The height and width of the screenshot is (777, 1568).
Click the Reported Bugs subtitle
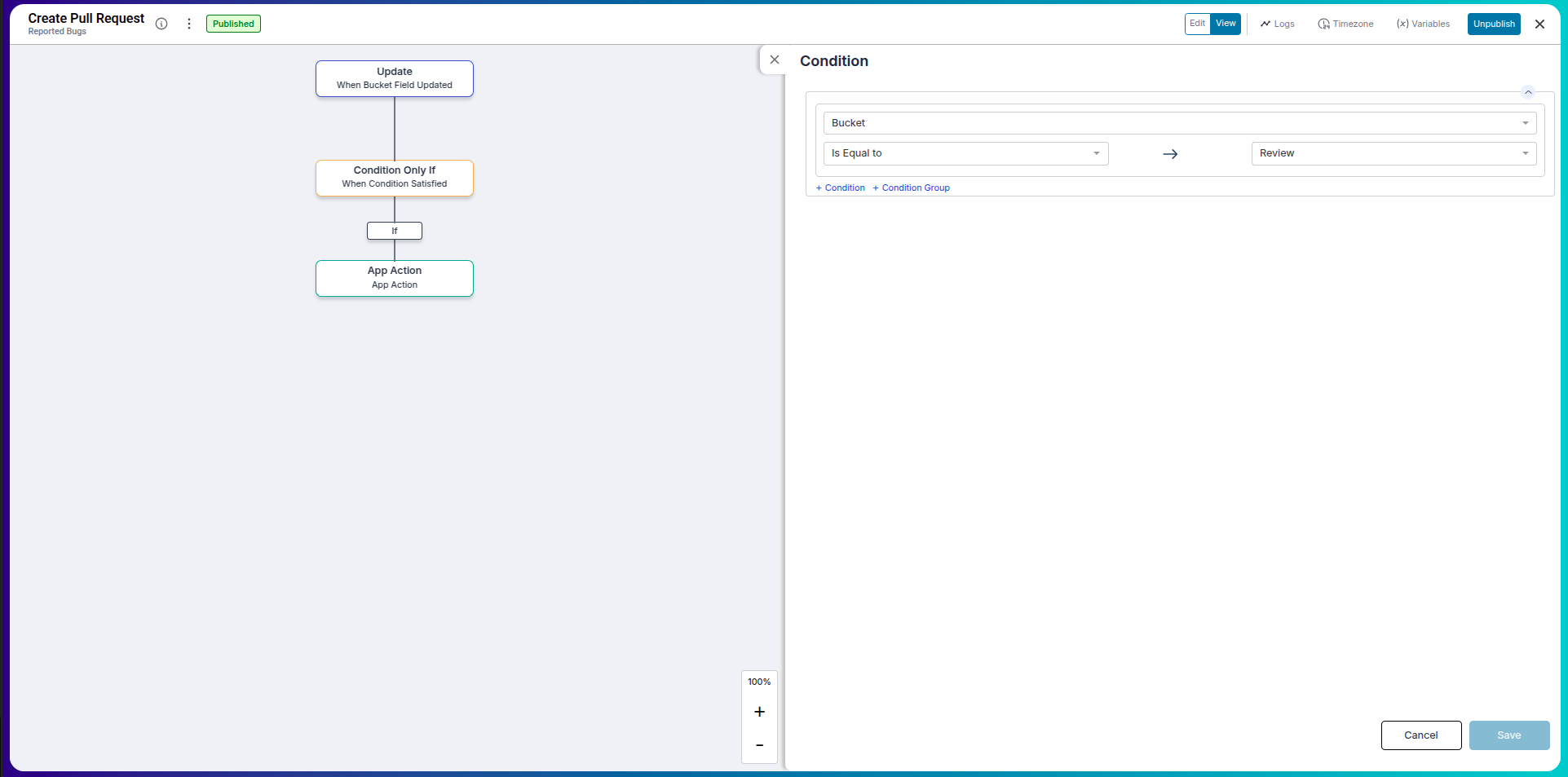57,32
